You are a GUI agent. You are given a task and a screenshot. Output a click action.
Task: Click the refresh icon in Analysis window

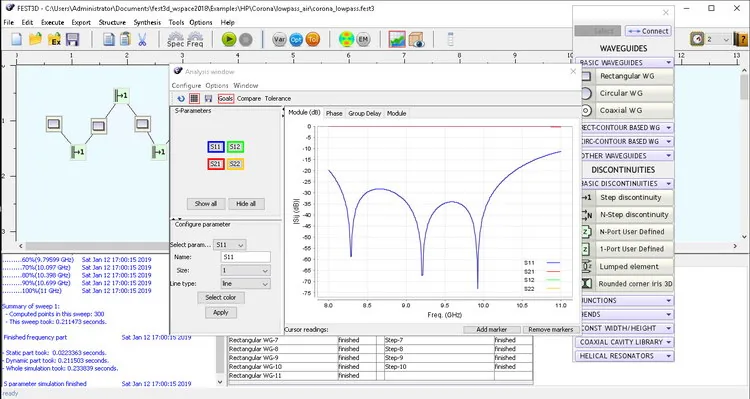pyautogui.click(x=181, y=99)
